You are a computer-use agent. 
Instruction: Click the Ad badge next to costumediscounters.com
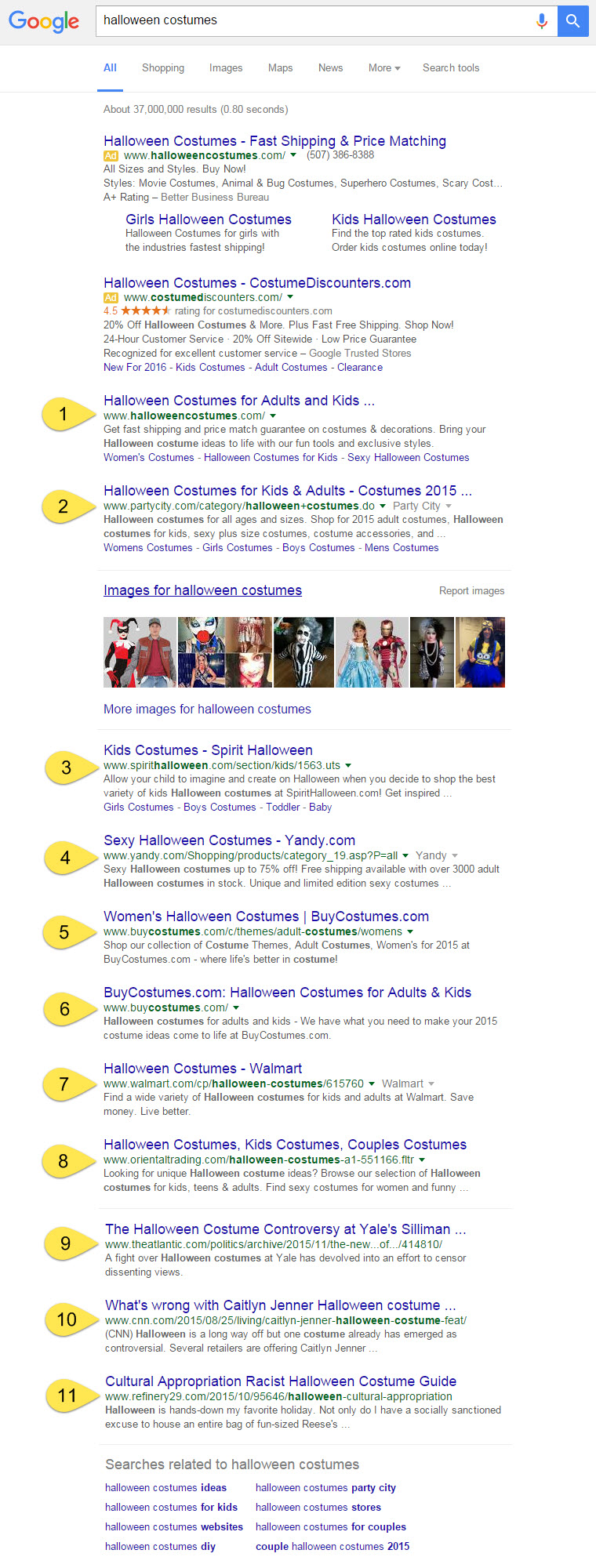coord(111,298)
